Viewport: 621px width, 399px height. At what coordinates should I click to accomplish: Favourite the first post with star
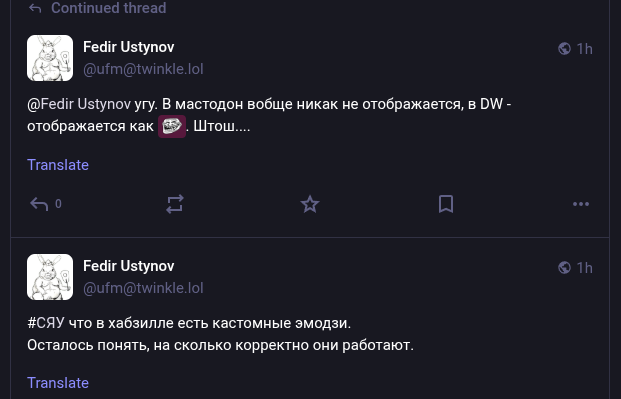[x=310, y=204]
